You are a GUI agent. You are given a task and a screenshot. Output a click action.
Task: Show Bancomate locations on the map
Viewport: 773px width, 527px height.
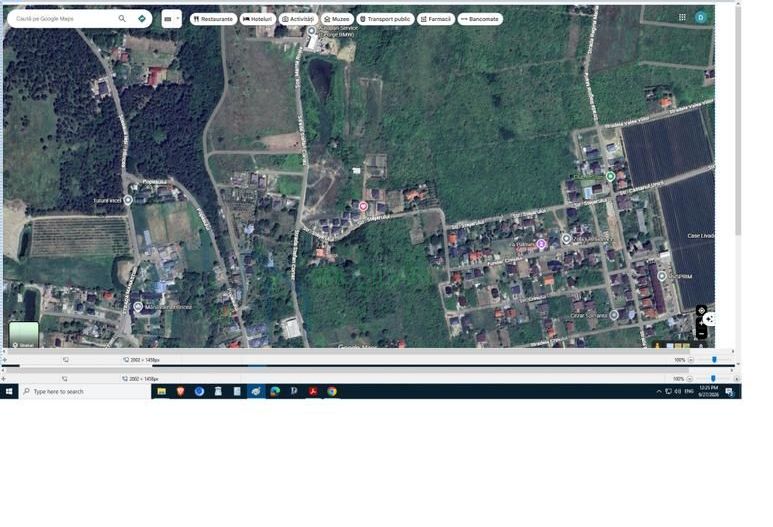coord(480,19)
